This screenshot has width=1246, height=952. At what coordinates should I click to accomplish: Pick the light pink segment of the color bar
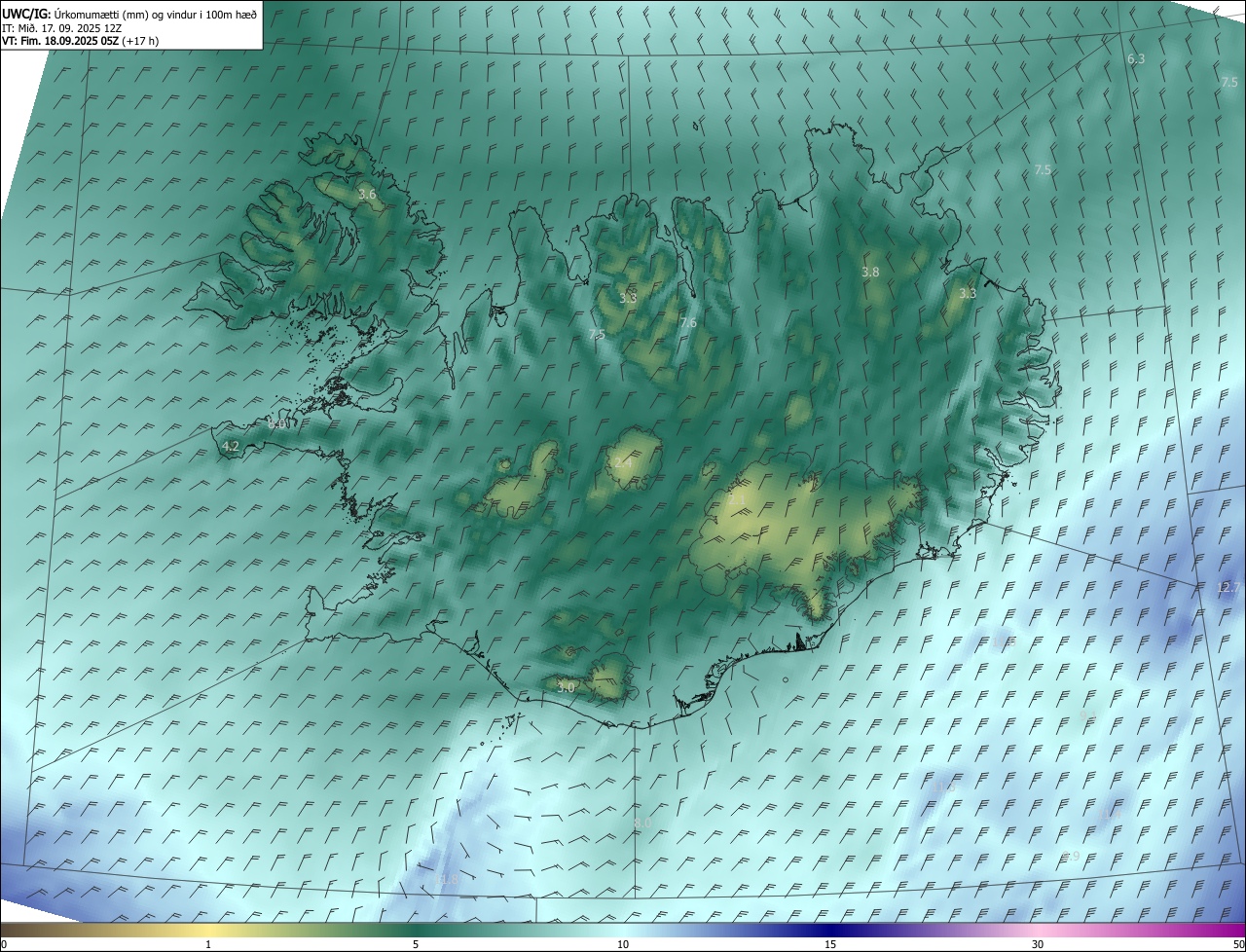coord(1038,930)
